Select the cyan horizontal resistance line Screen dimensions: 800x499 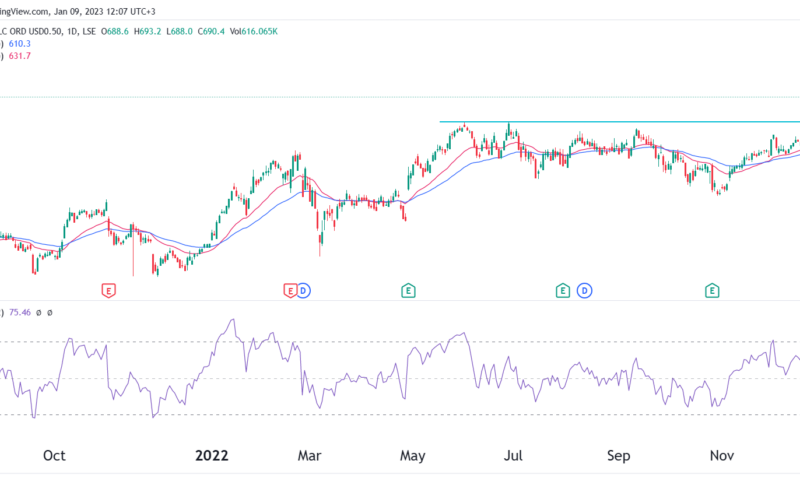[x=619, y=122]
